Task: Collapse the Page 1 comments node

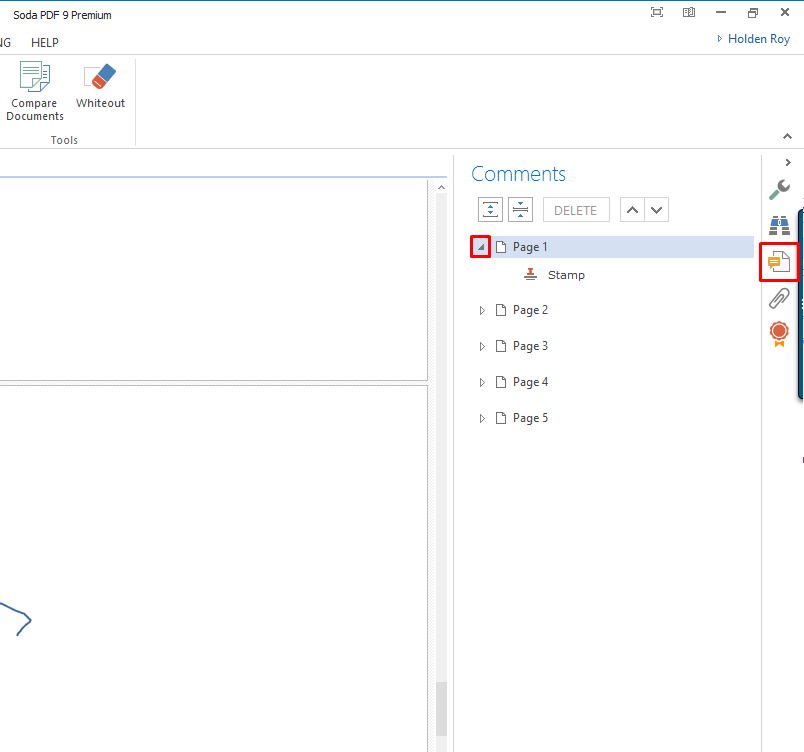Action: click(480, 247)
